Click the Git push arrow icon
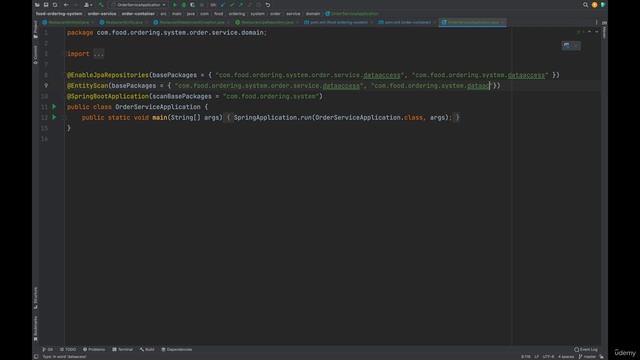The height and width of the screenshot is (360, 640). tap(241, 5)
